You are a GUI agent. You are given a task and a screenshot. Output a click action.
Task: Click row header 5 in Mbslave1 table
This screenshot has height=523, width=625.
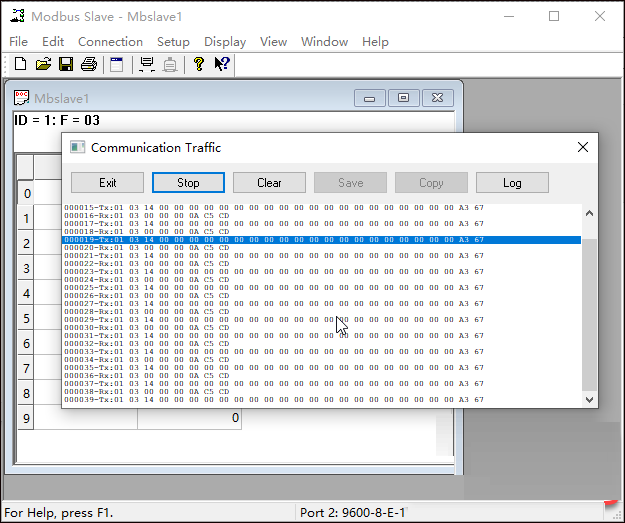coord(26,318)
